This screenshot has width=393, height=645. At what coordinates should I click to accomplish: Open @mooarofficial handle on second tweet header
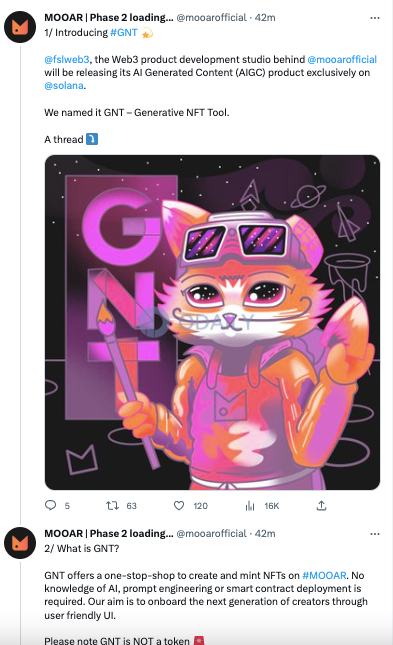[x=212, y=534]
